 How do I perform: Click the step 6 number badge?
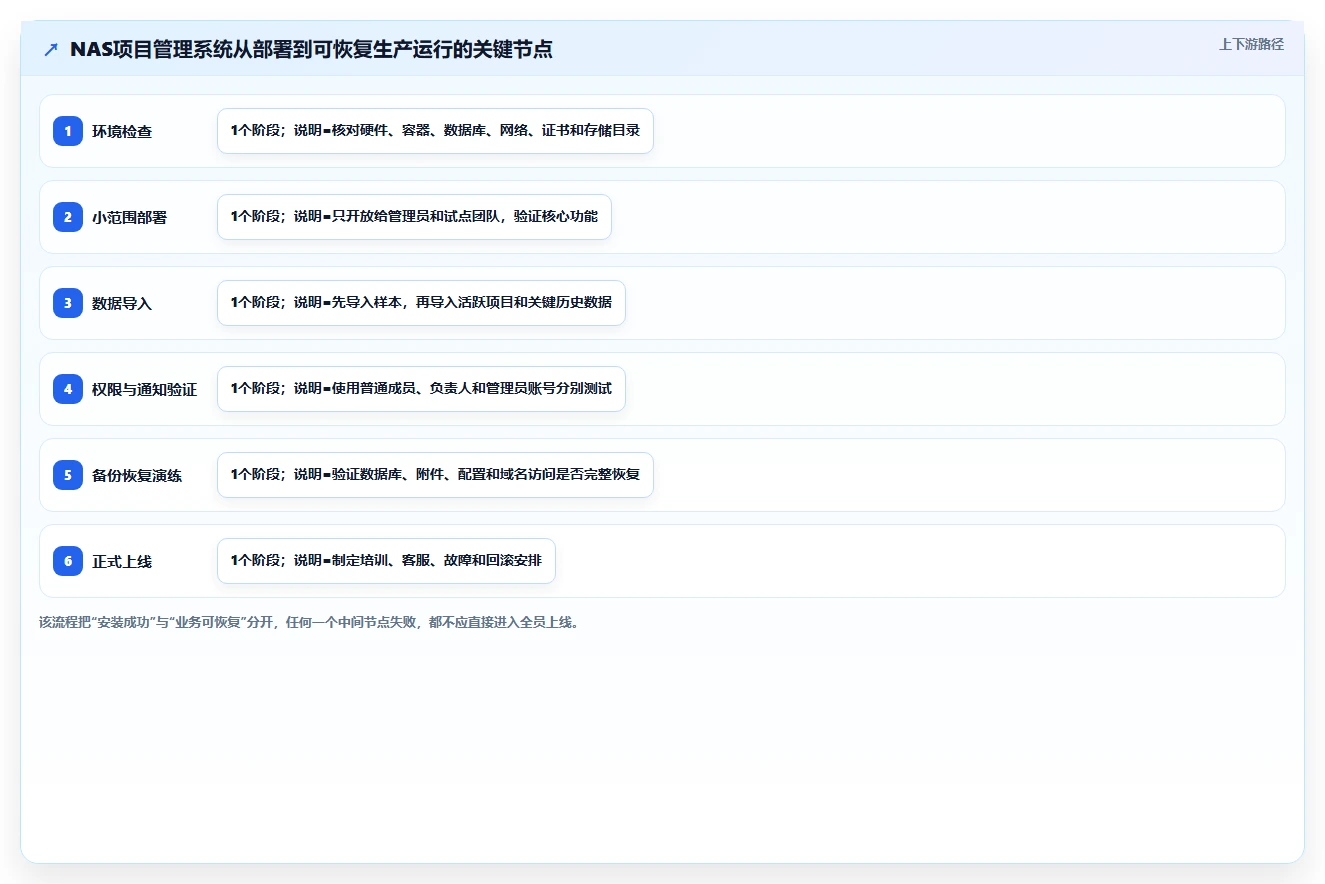[68, 561]
